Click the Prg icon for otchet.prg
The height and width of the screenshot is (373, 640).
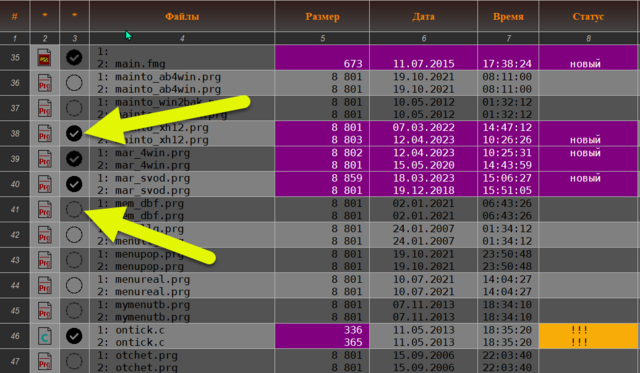coord(44,361)
